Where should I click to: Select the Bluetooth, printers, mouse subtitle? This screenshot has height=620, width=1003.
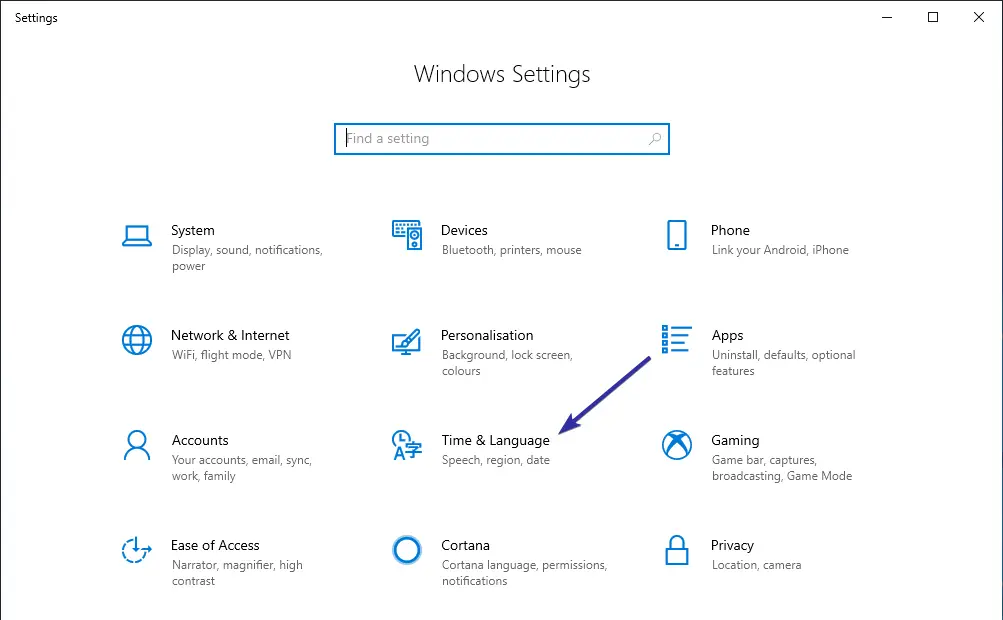tap(510, 250)
